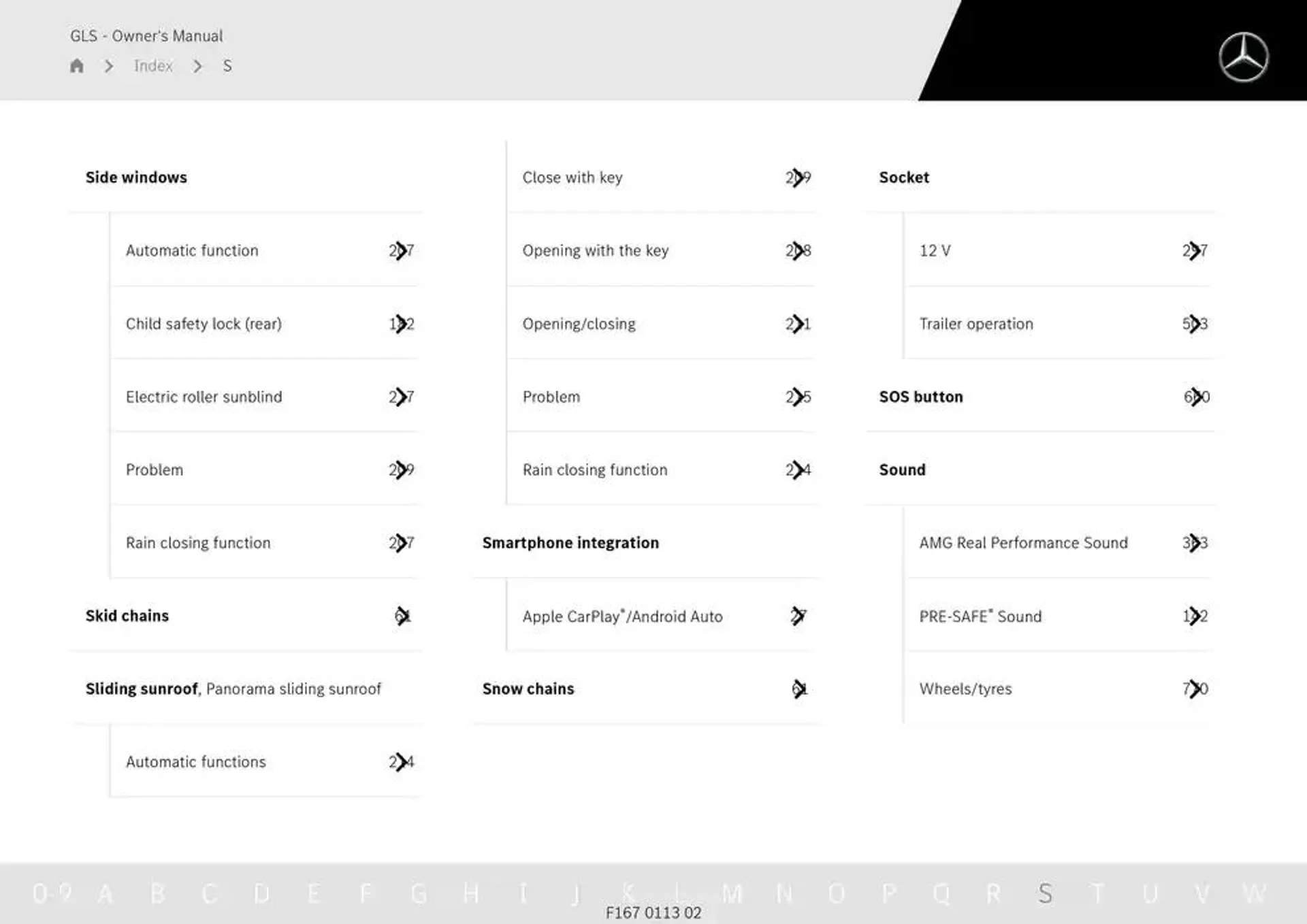Screen dimensions: 1307x924
Task: Click the second breadcrumb chevron arrow
Action: tap(197, 65)
